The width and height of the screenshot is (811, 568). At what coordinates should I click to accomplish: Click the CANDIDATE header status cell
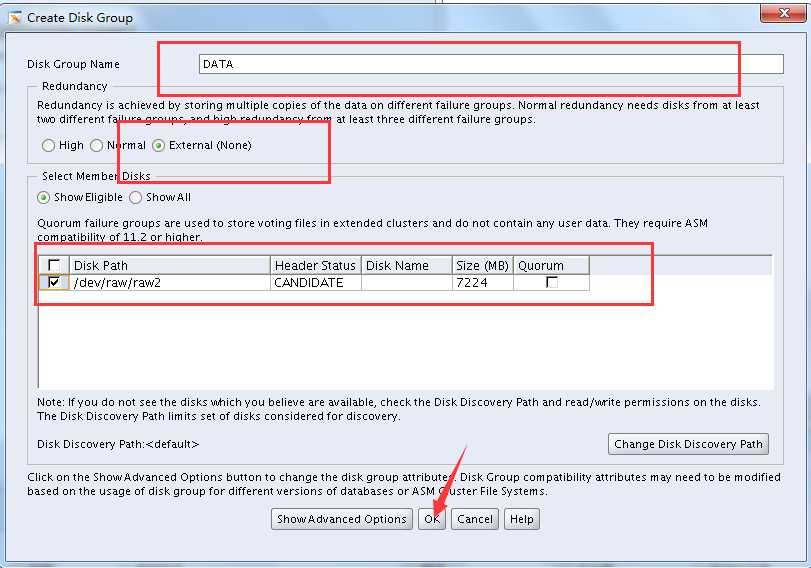[x=316, y=282]
